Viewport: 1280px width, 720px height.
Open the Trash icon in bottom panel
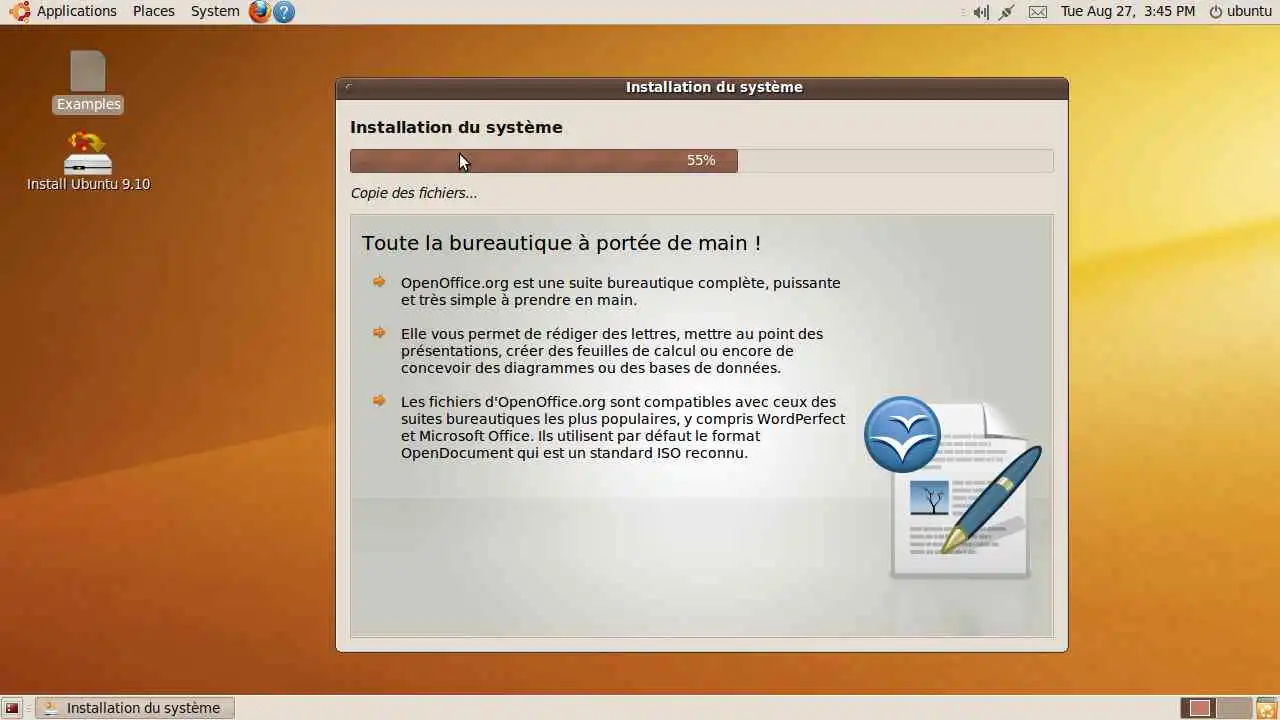[x=1266, y=708]
